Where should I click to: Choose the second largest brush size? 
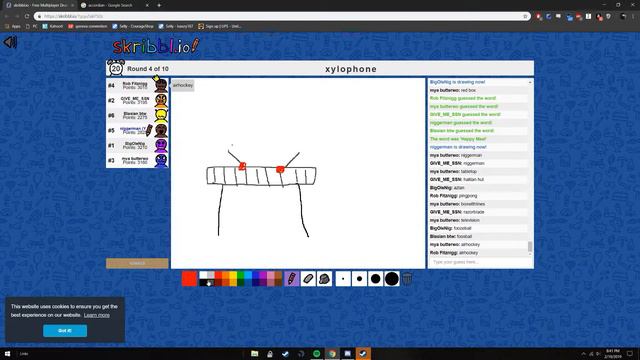point(376,279)
